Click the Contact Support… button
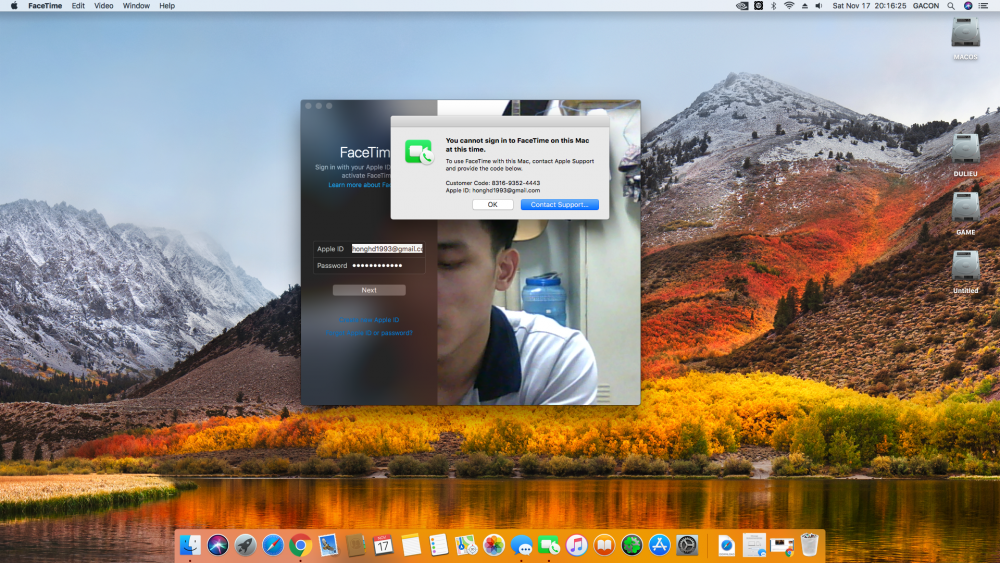1000x563 pixels. point(559,205)
